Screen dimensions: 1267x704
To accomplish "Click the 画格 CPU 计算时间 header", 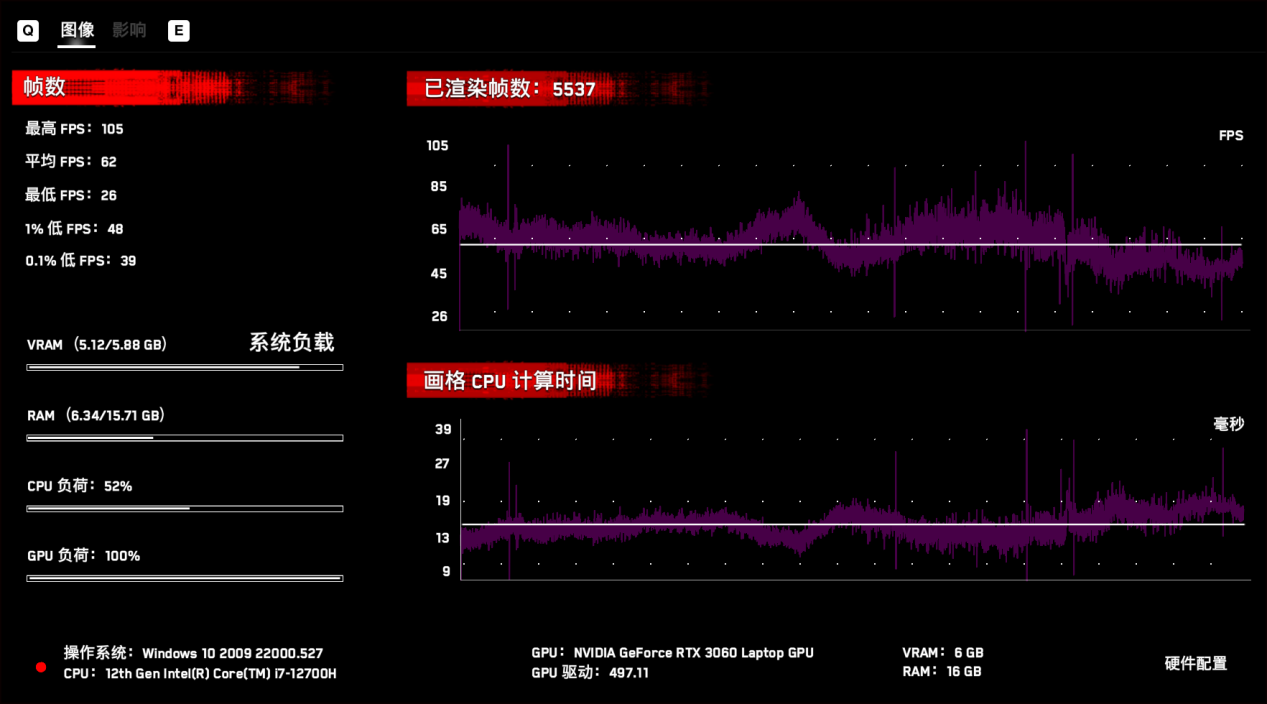I will coord(510,380).
